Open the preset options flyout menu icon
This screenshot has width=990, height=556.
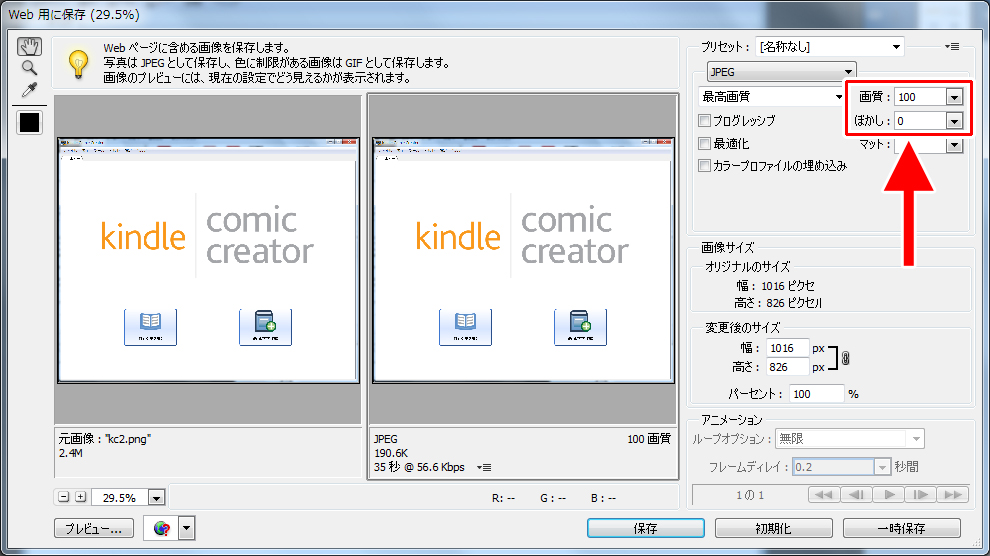click(952, 47)
